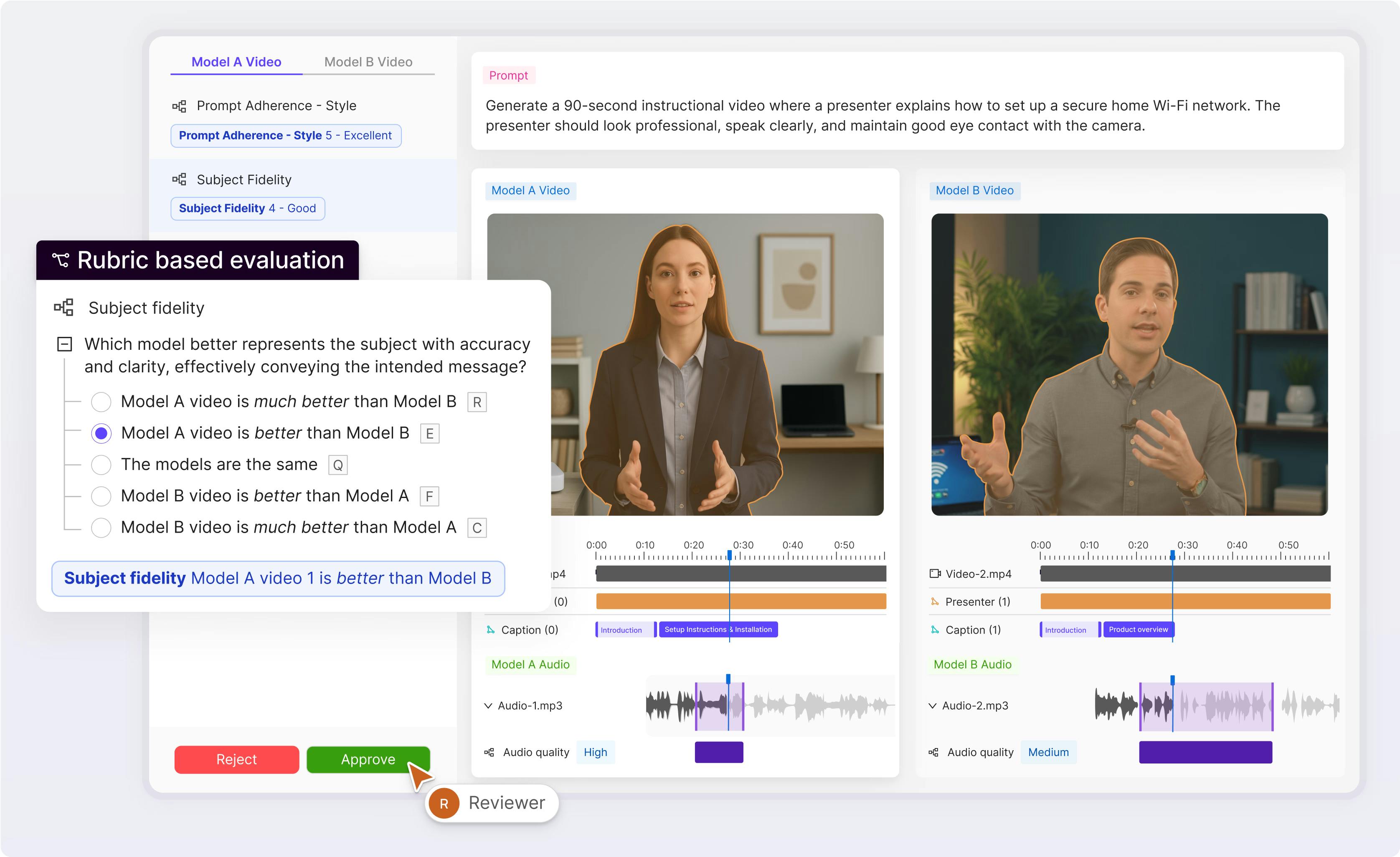
Task: Click the Caption (0) track icon
Action: point(491,630)
